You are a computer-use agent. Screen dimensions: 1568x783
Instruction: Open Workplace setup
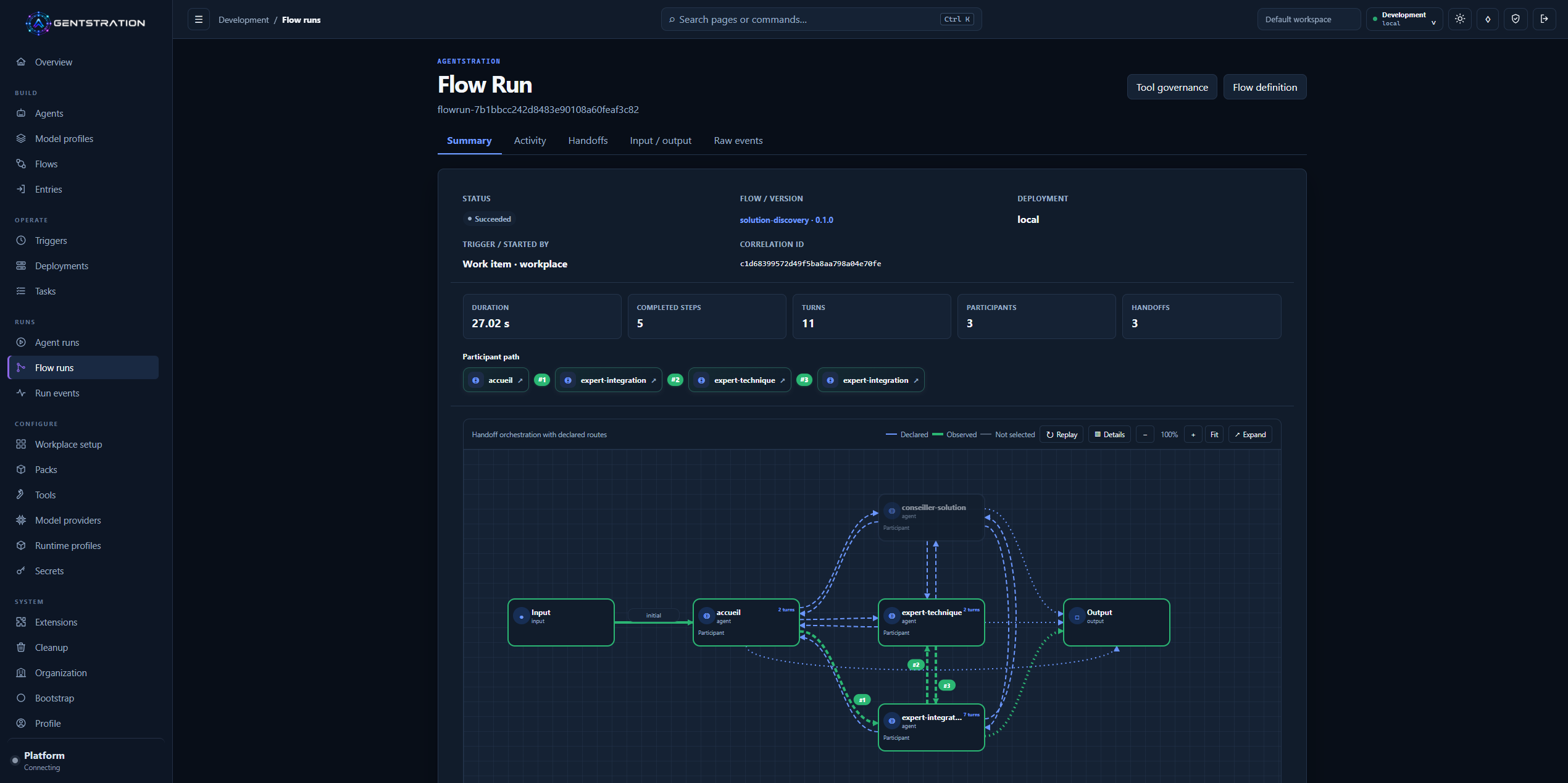point(83,444)
